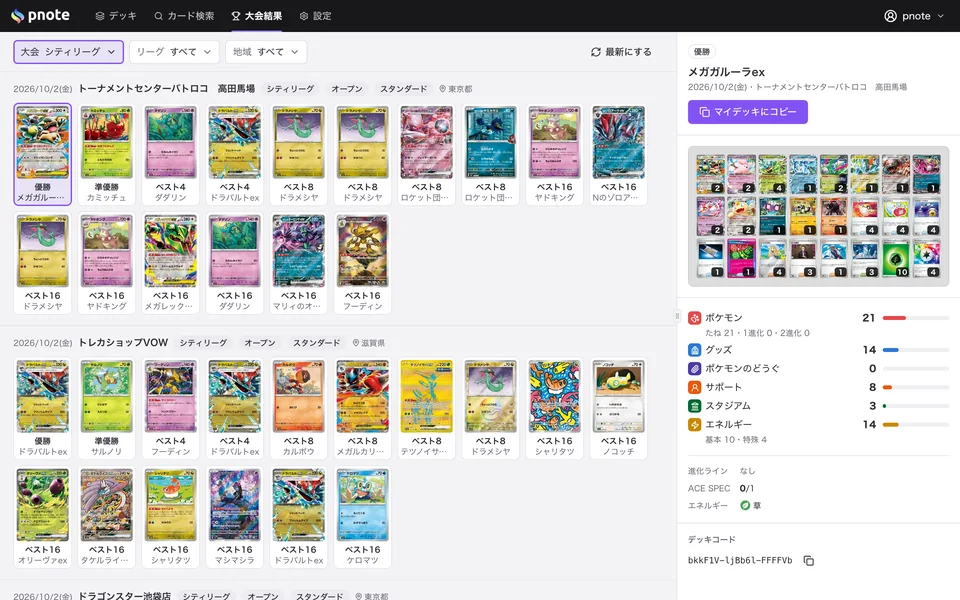Click the 優勝 badge in the detail panel
This screenshot has width=960, height=600.
[702, 51]
